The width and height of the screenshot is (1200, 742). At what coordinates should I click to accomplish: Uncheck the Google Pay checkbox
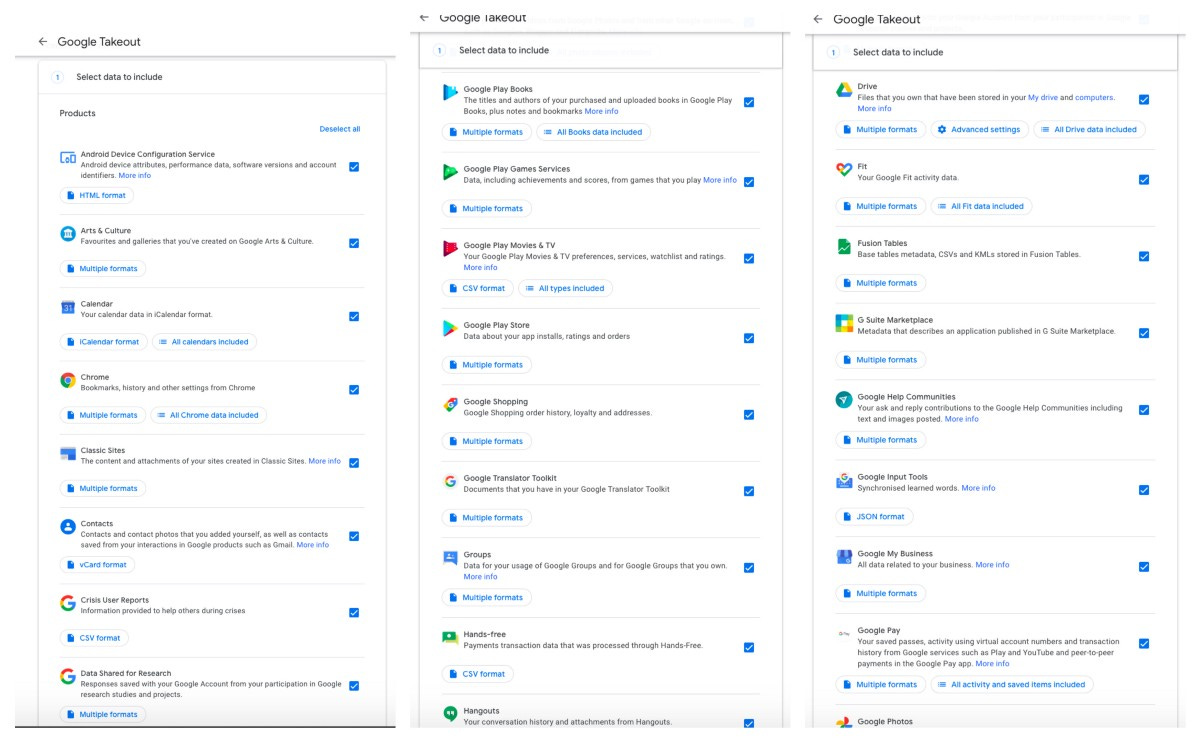1144,644
